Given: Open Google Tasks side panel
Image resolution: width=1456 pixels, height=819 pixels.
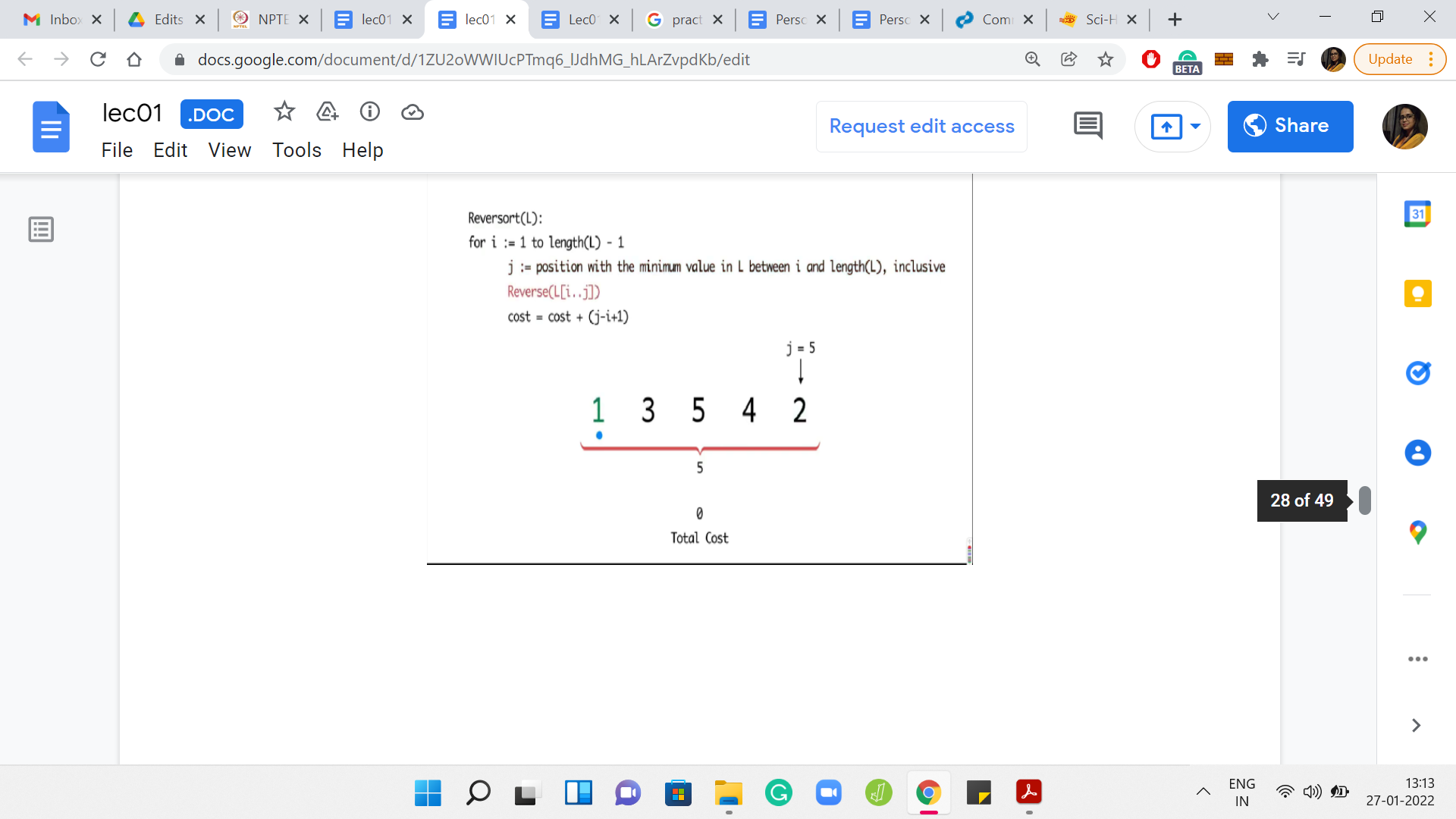Looking at the screenshot, I should 1417,373.
